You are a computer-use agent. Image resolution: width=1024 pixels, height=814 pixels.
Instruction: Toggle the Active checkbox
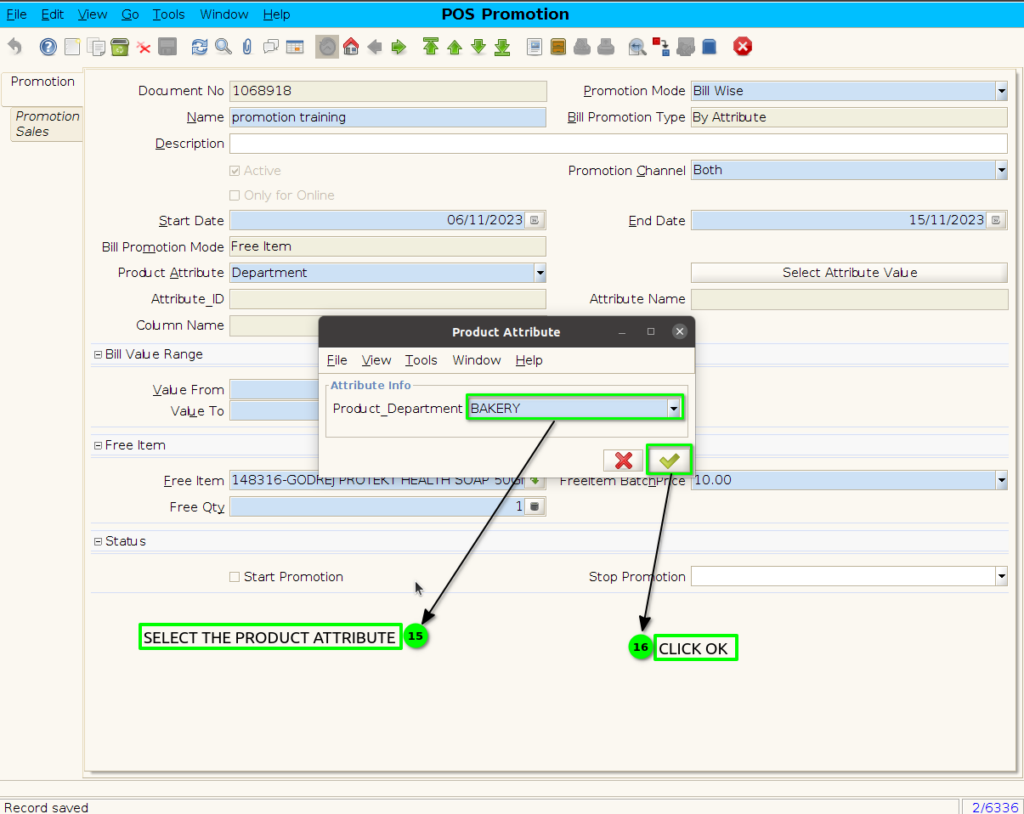[x=234, y=171]
